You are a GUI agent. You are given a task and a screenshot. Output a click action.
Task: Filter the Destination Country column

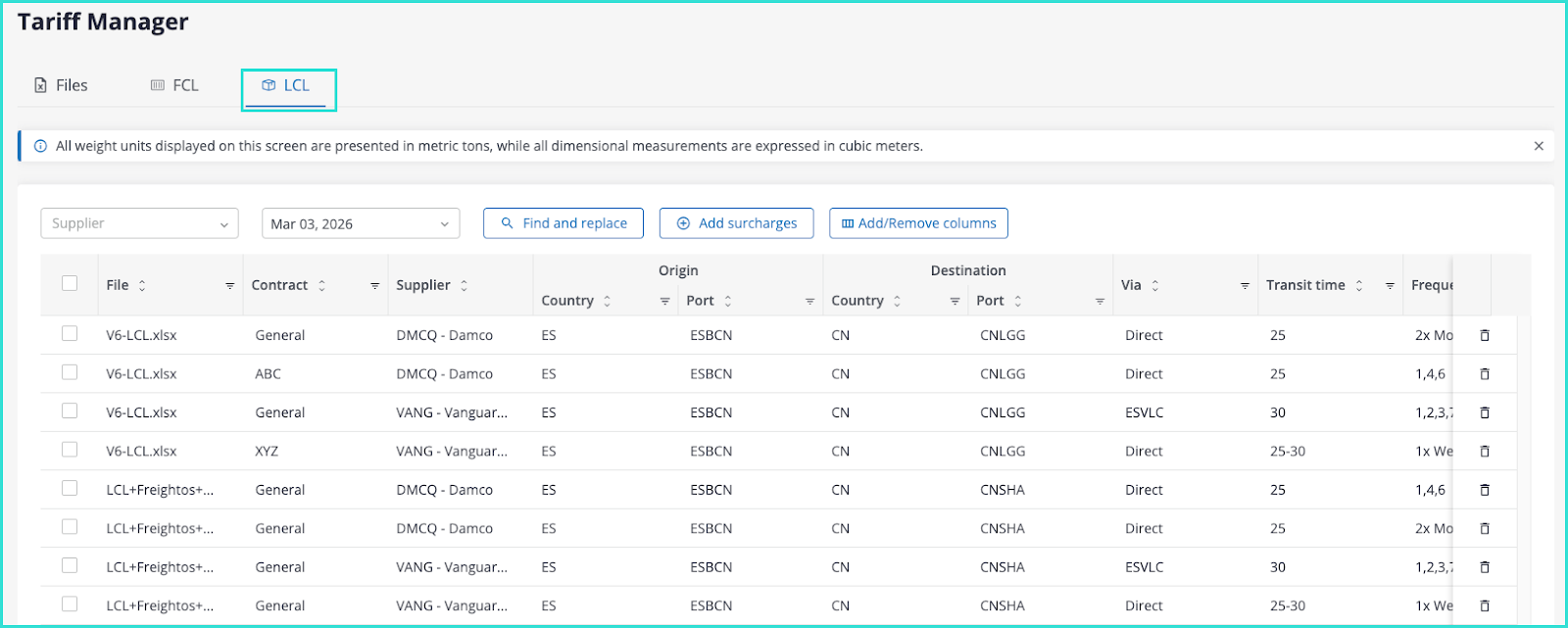955,302
